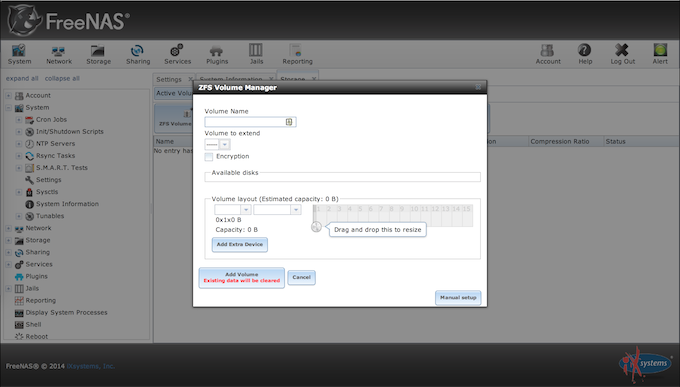Open the Network toolbar icon
This screenshot has height=387, width=680.
tap(59, 54)
